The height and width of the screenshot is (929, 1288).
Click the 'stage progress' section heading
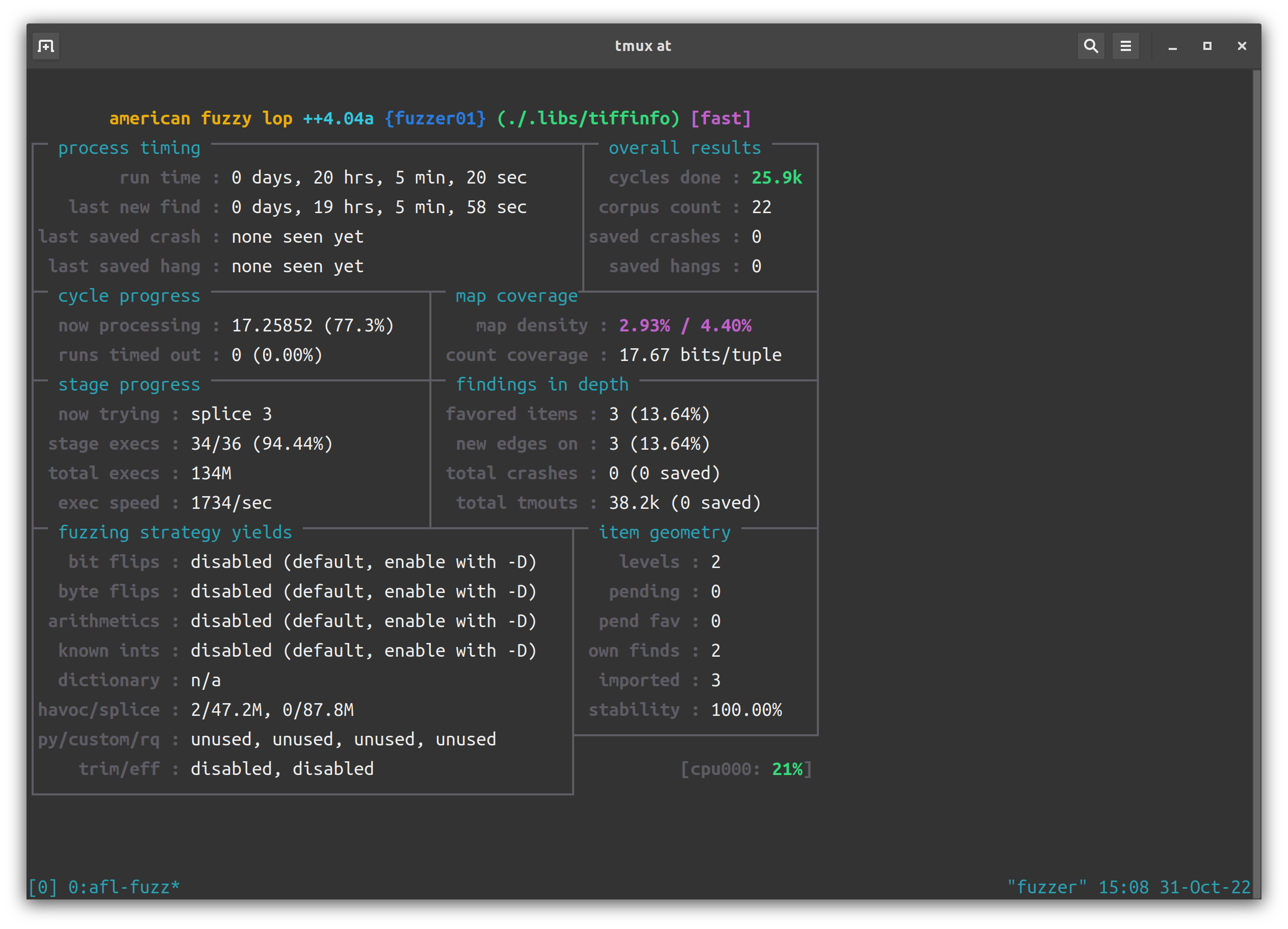(129, 384)
